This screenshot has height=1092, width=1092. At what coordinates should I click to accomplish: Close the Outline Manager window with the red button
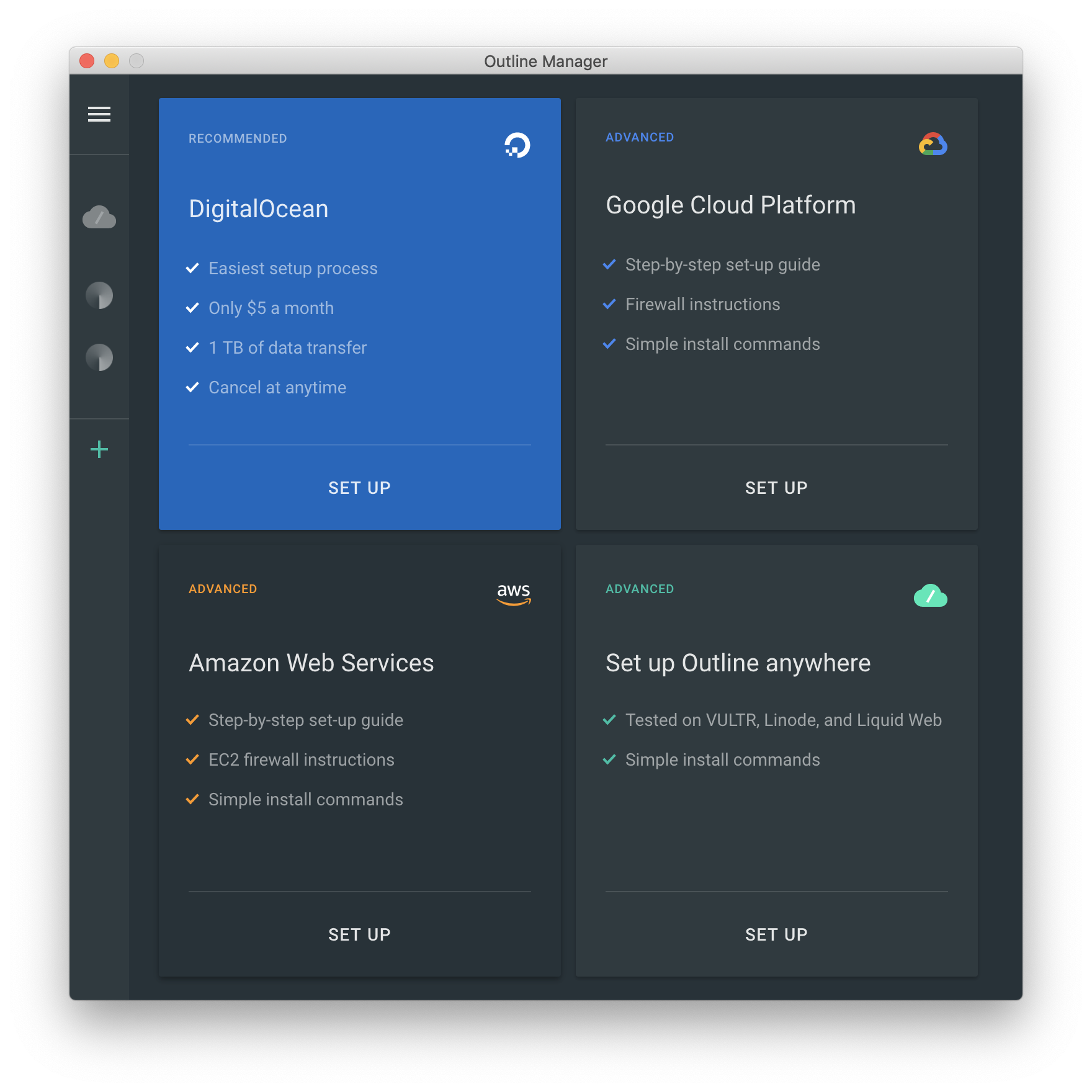(87, 61)
